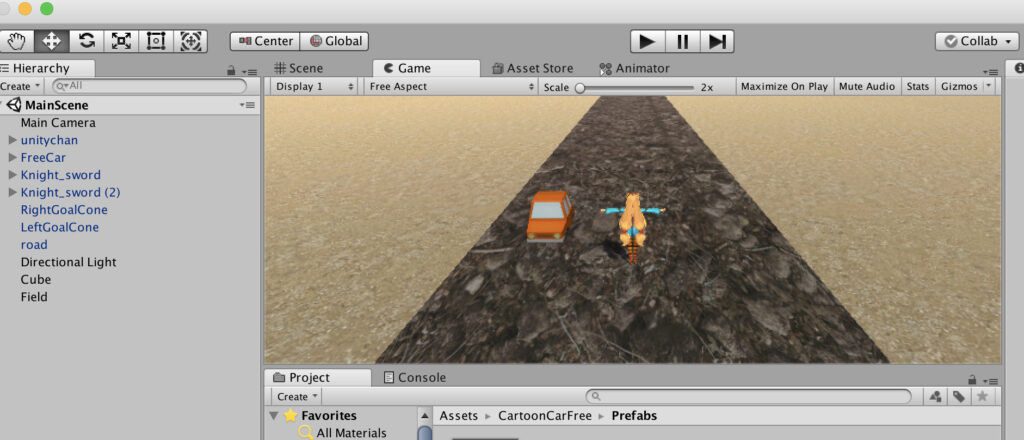This screenshot has width=1024, height=440.
Task: Switch to the Console tab
Action: (x=415, y=377)
